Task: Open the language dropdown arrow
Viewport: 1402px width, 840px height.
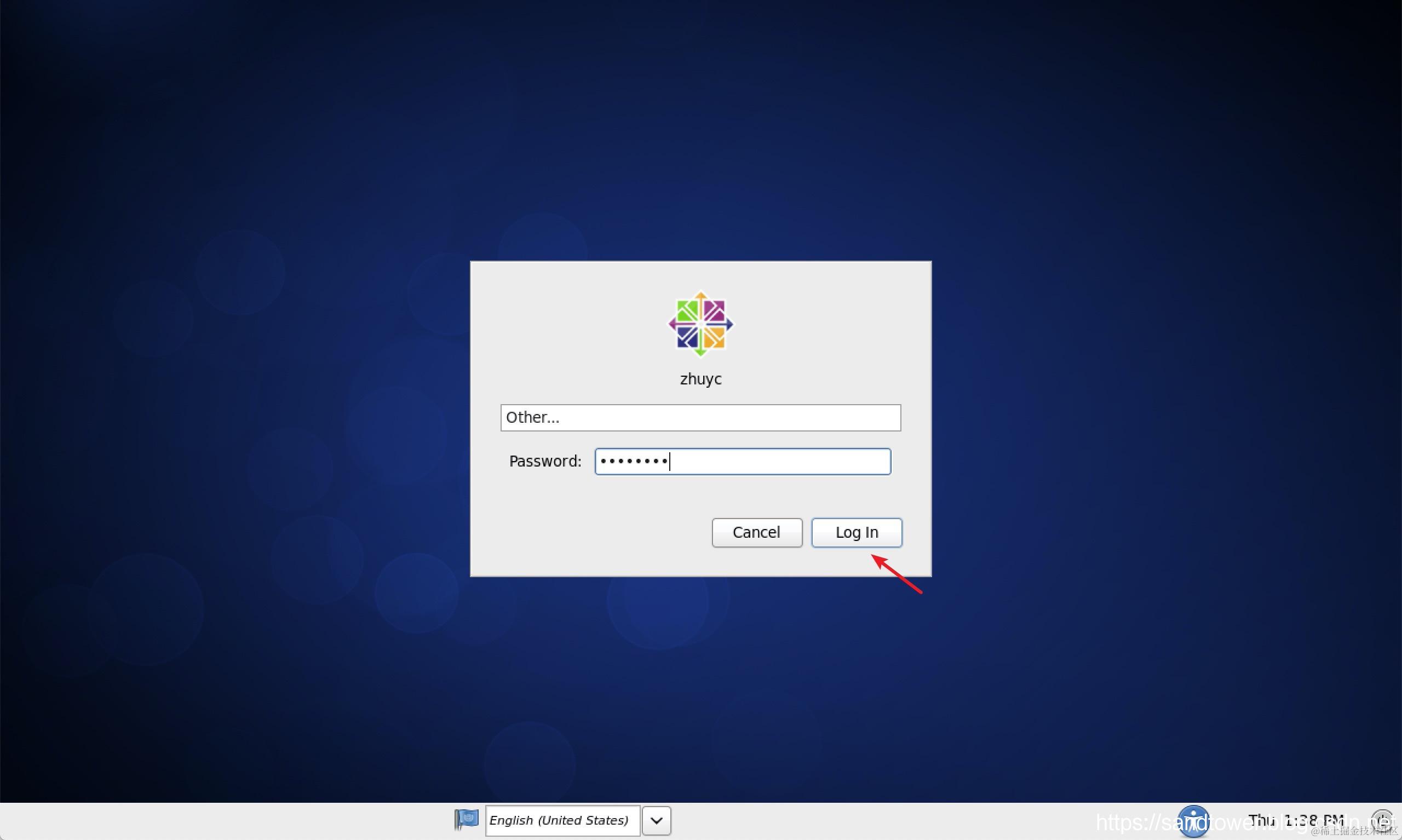Action: click(657, 821)
